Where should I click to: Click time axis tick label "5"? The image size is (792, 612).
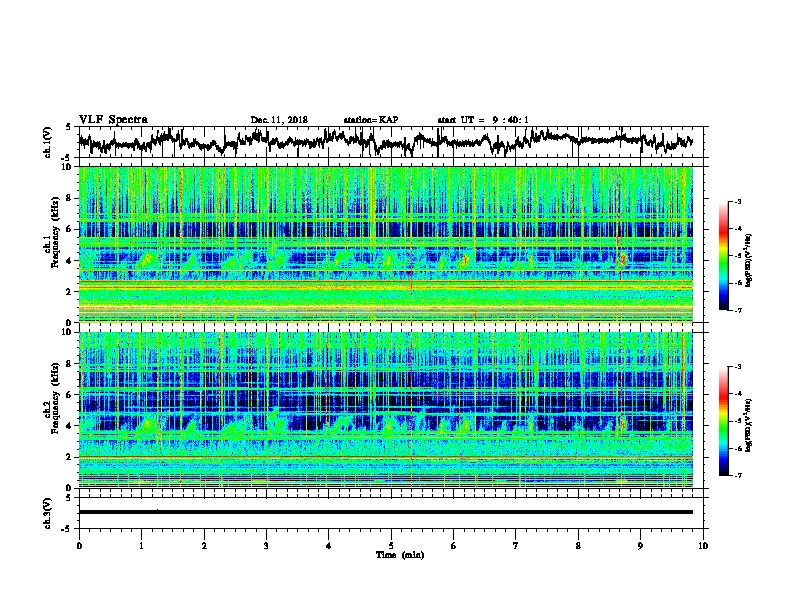(391, 546)
